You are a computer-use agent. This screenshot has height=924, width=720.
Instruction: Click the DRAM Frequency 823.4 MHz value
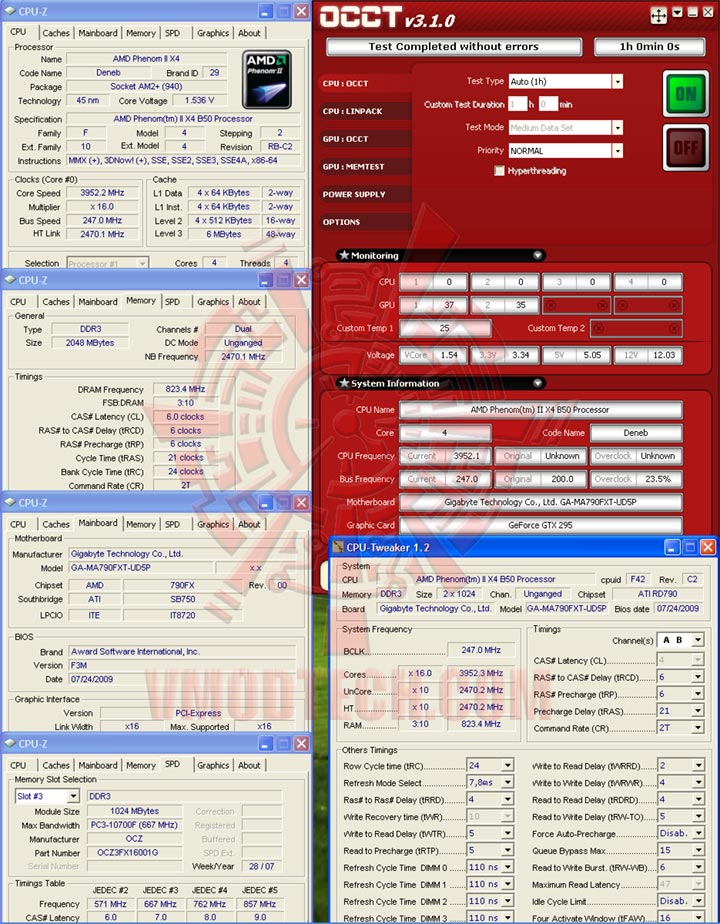(x=185, y=389)
